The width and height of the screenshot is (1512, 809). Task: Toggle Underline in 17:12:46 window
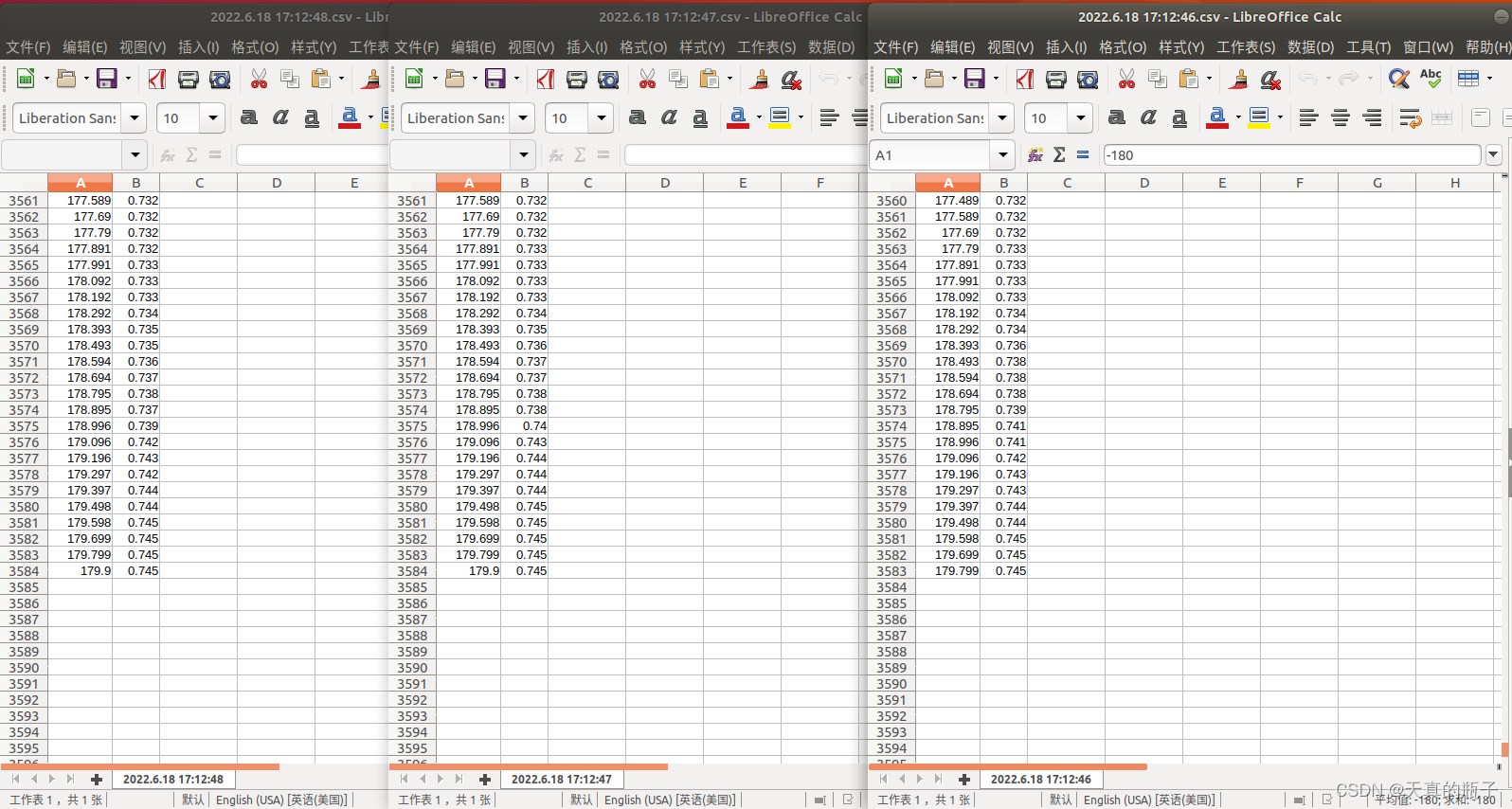pyautogui.click(x=1179, y=117)
